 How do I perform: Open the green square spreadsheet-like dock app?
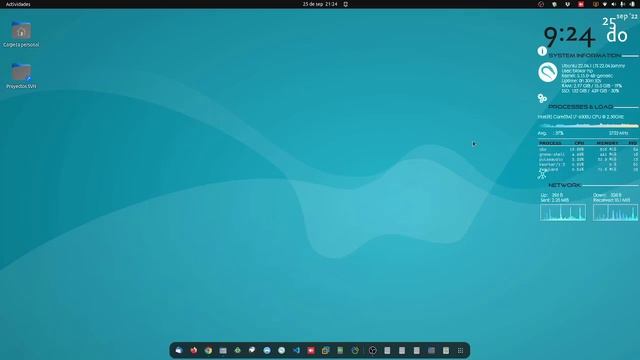340,350
